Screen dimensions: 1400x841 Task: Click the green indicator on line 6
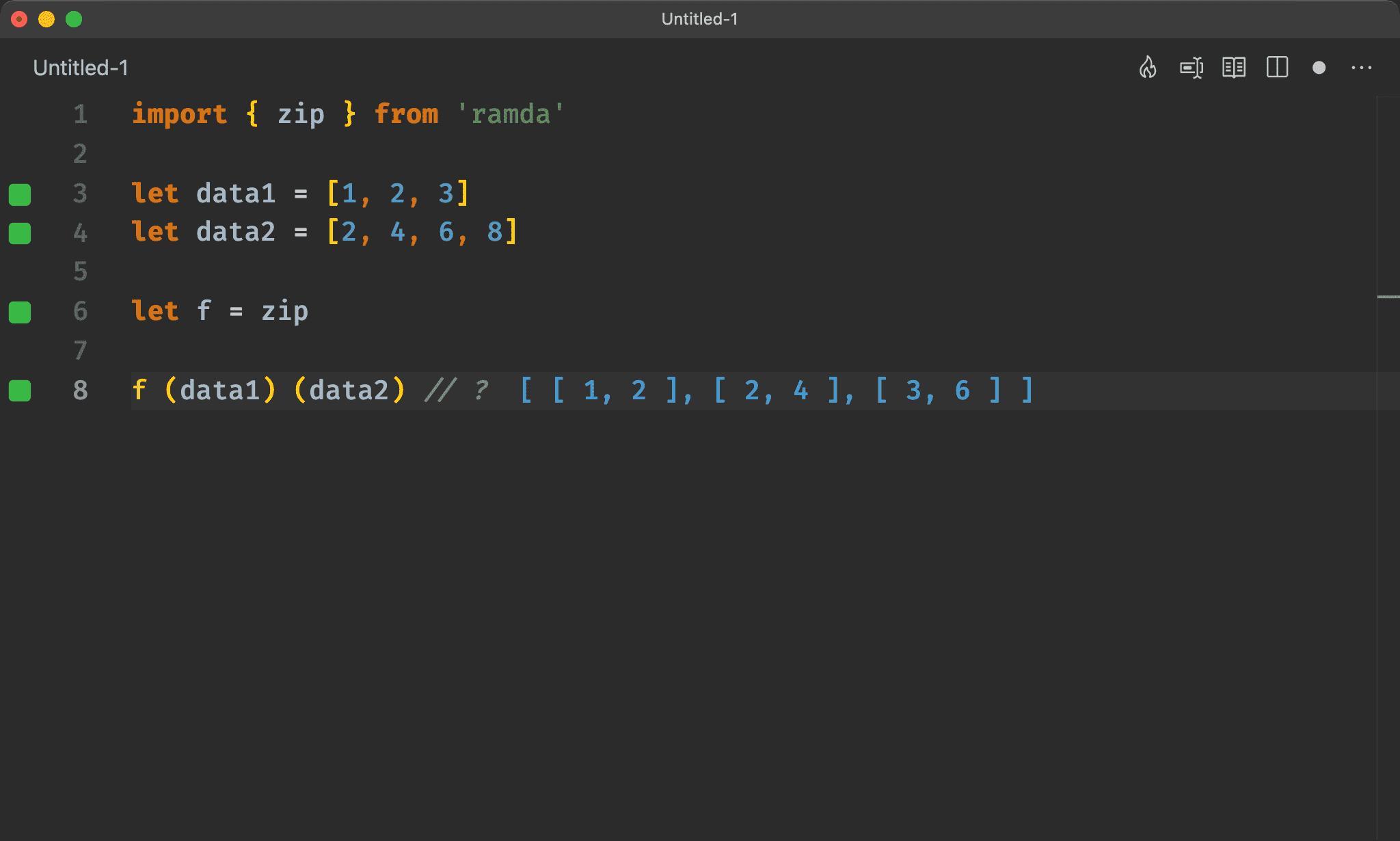click(x=20, y=312)
